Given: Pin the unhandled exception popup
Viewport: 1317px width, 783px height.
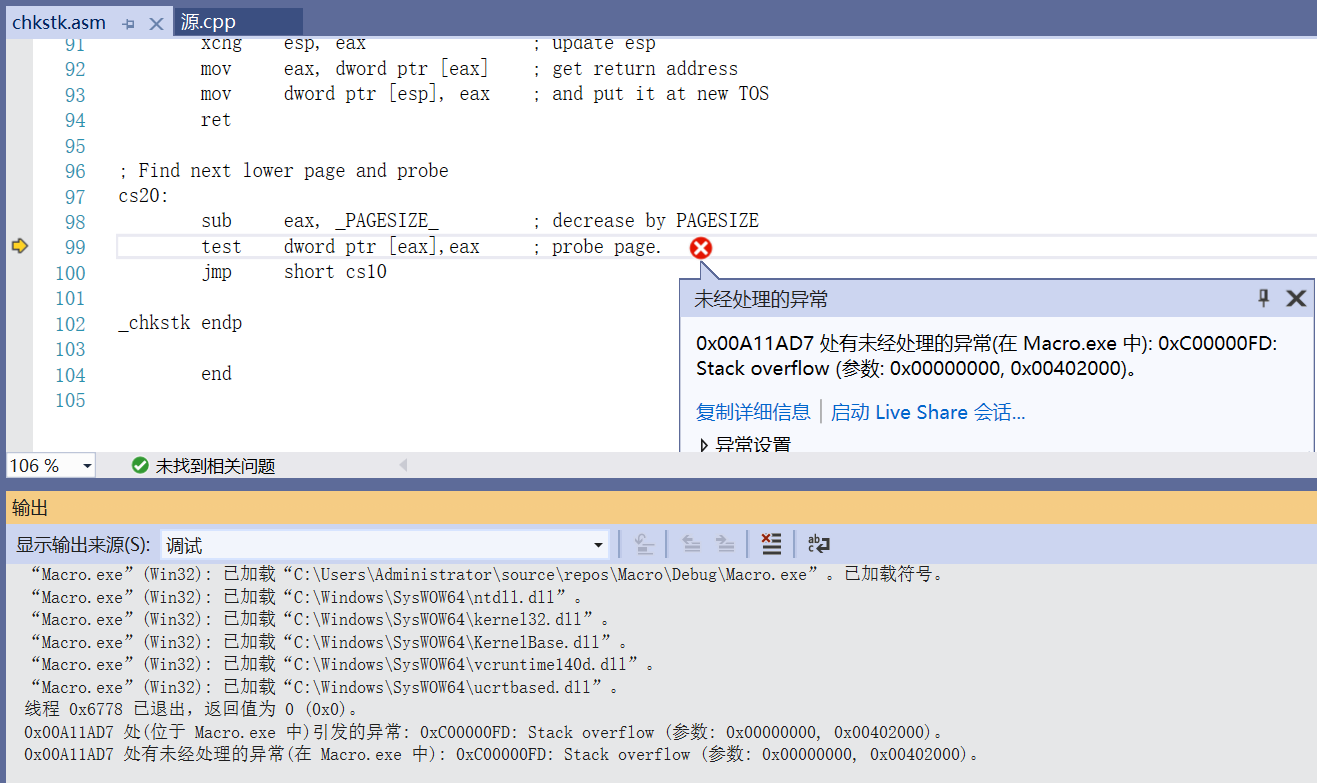Looking at the screenshot, I should 1263,298.
